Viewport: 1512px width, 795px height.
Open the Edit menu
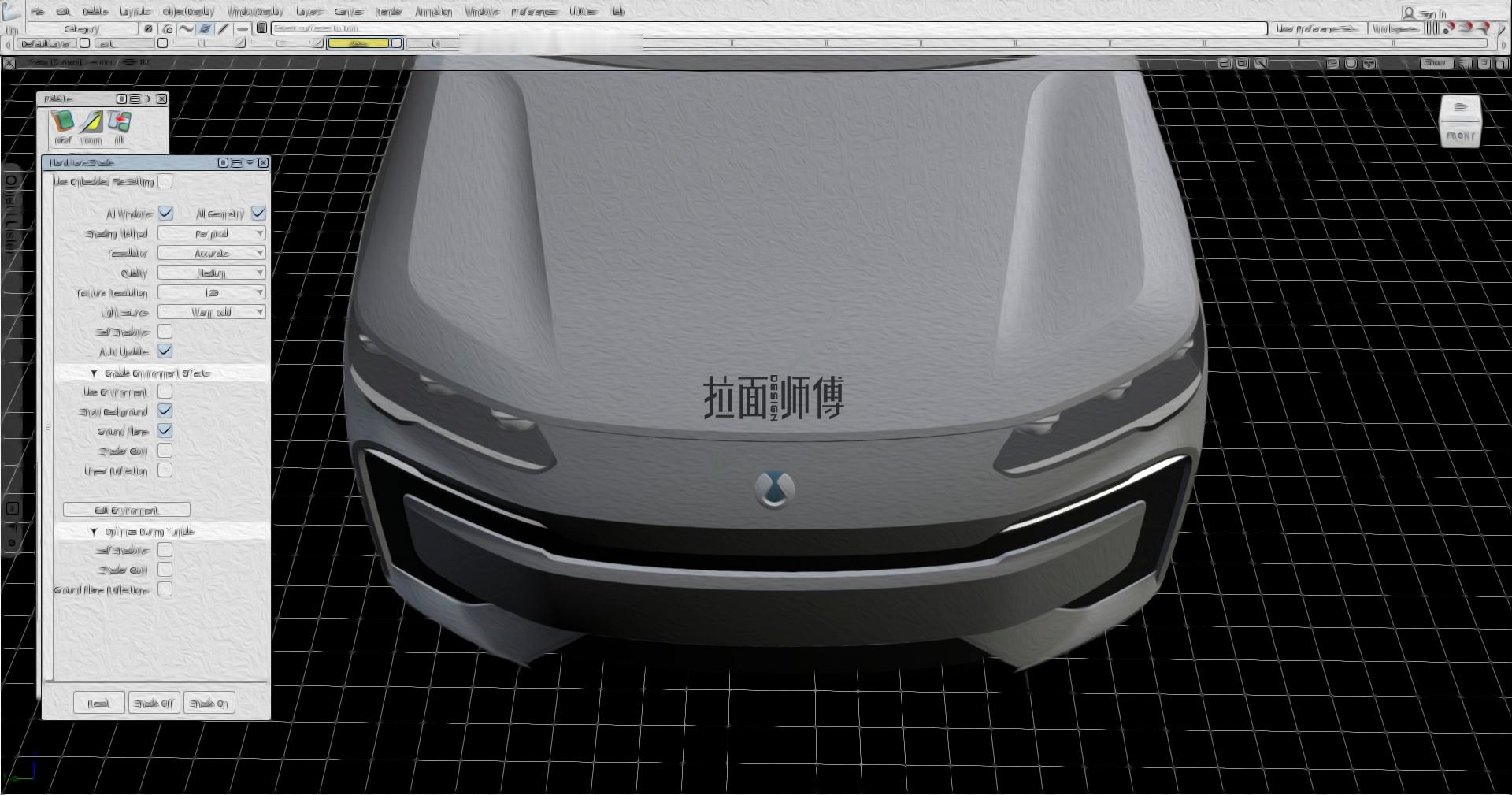click(x=64, y=12)
